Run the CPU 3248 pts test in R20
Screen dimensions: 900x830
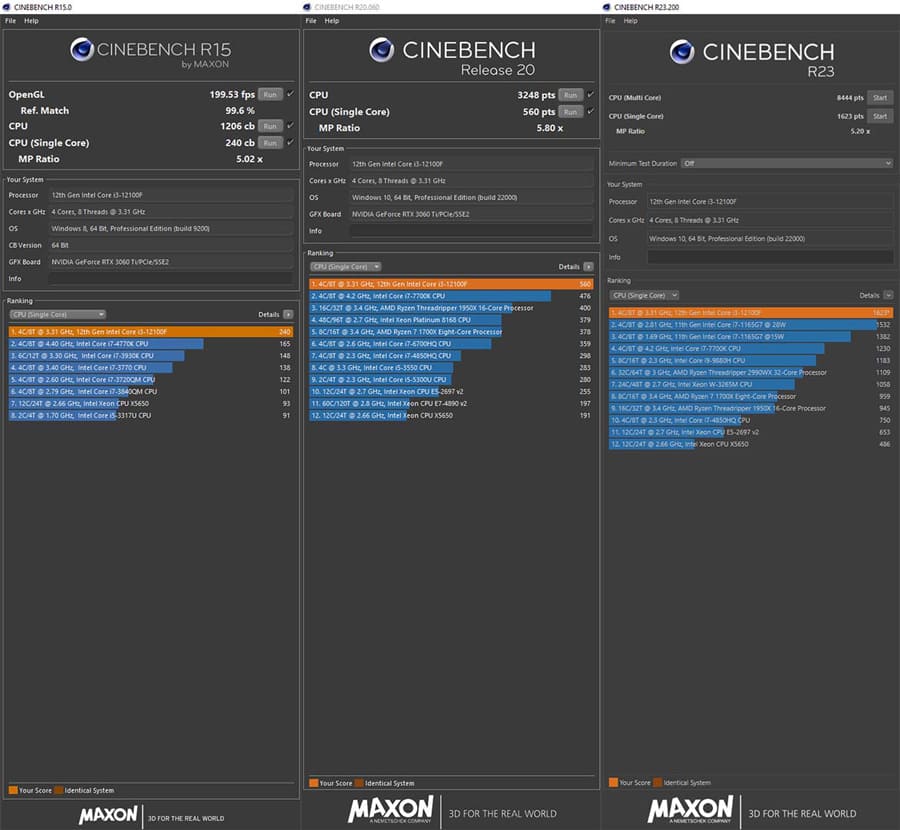(570, 95)
